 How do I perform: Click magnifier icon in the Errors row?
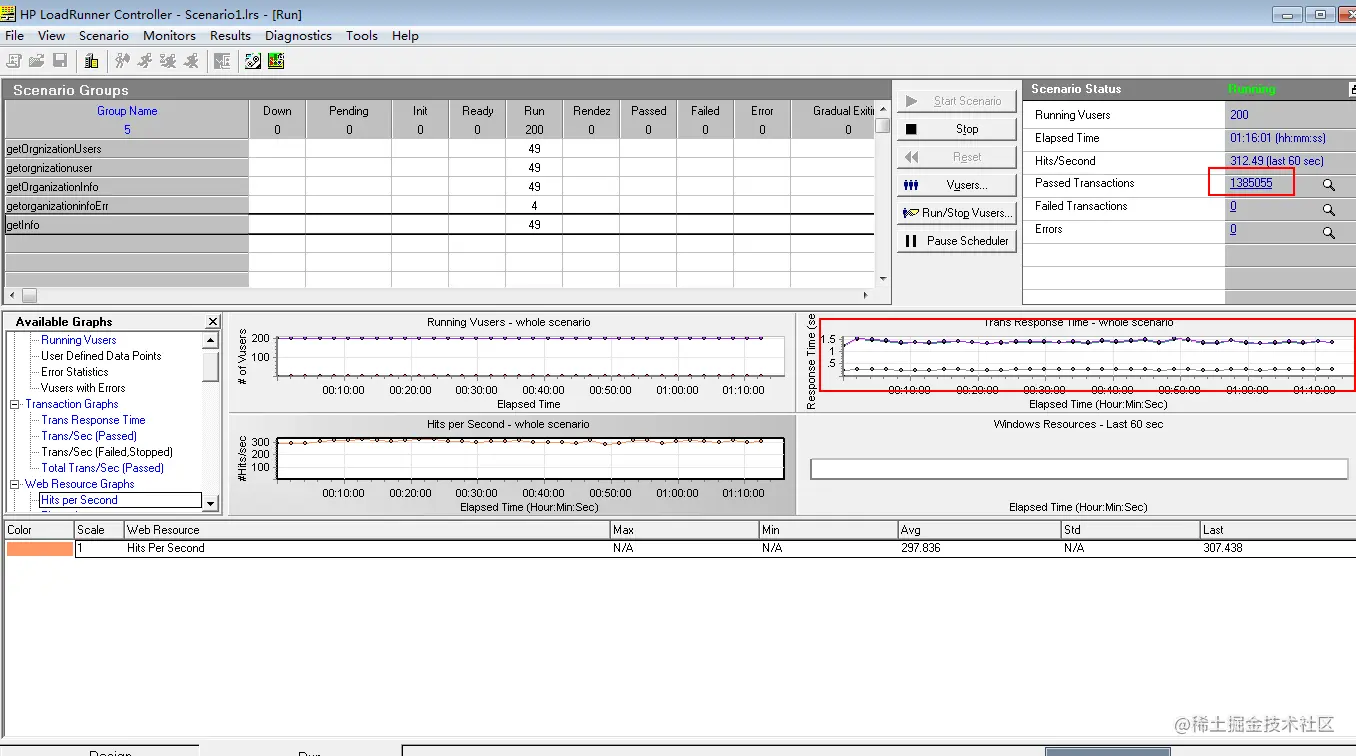[1329, 232]
